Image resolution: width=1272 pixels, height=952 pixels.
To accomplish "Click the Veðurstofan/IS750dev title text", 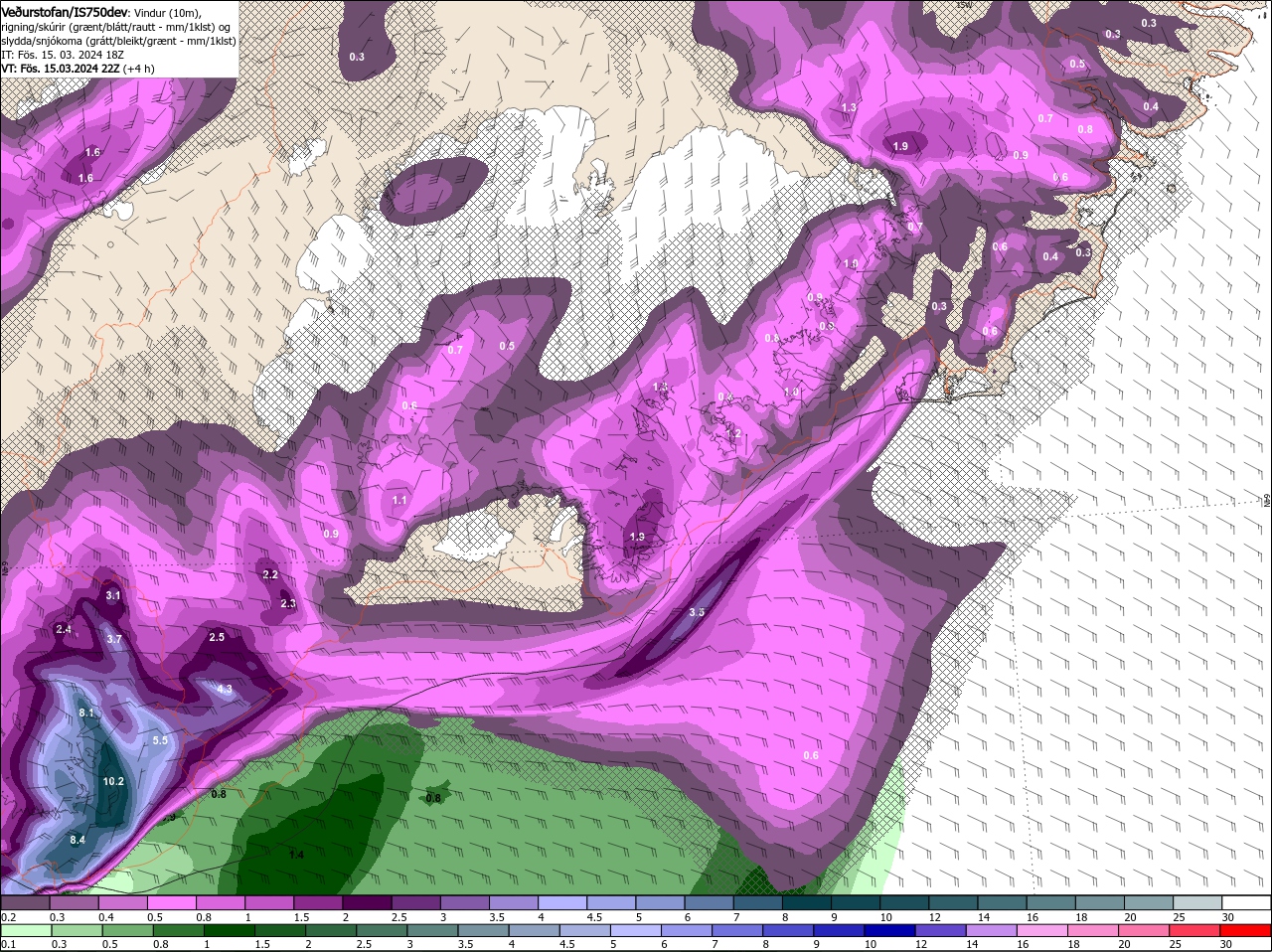I will point(64,11).
